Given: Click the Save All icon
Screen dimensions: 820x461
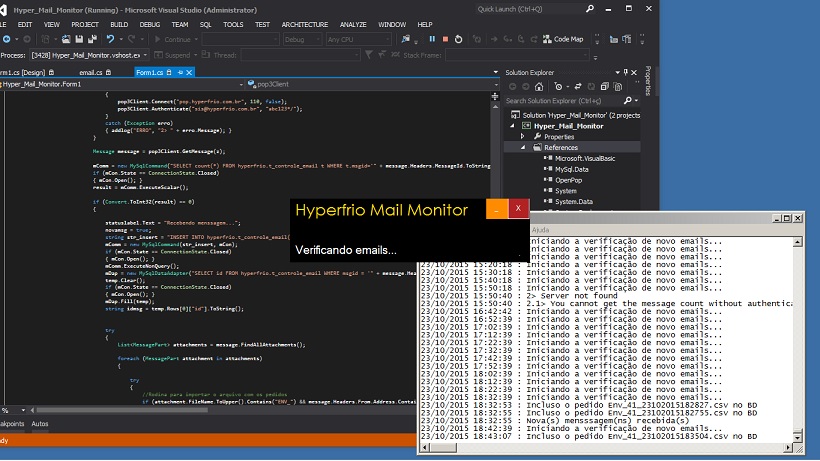Looking at the screenshot, I should click(x=93, y=39).
